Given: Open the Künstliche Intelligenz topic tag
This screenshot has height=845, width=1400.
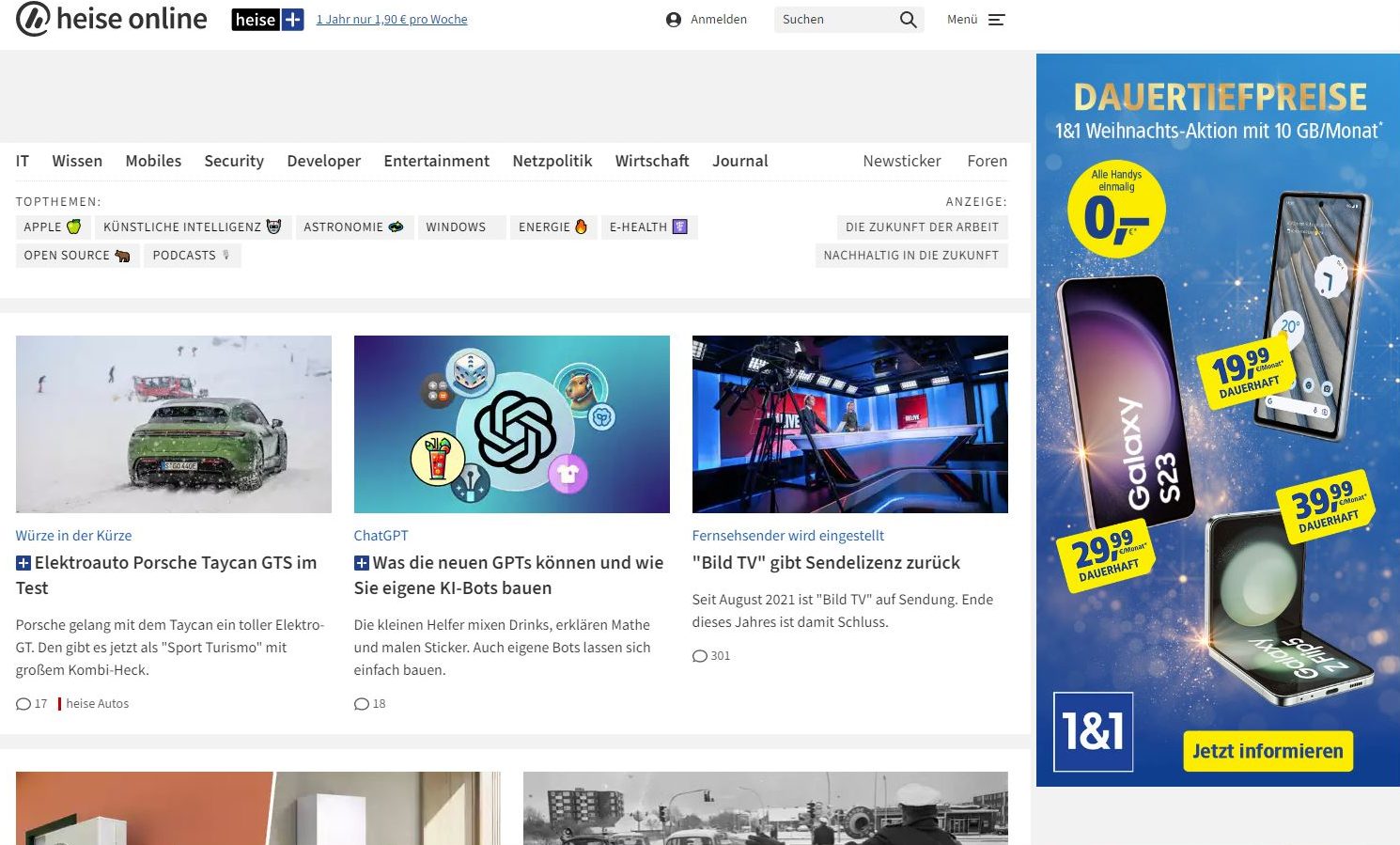Looking at the screenshot, I should pyautogui.click(x=192, y=227).
